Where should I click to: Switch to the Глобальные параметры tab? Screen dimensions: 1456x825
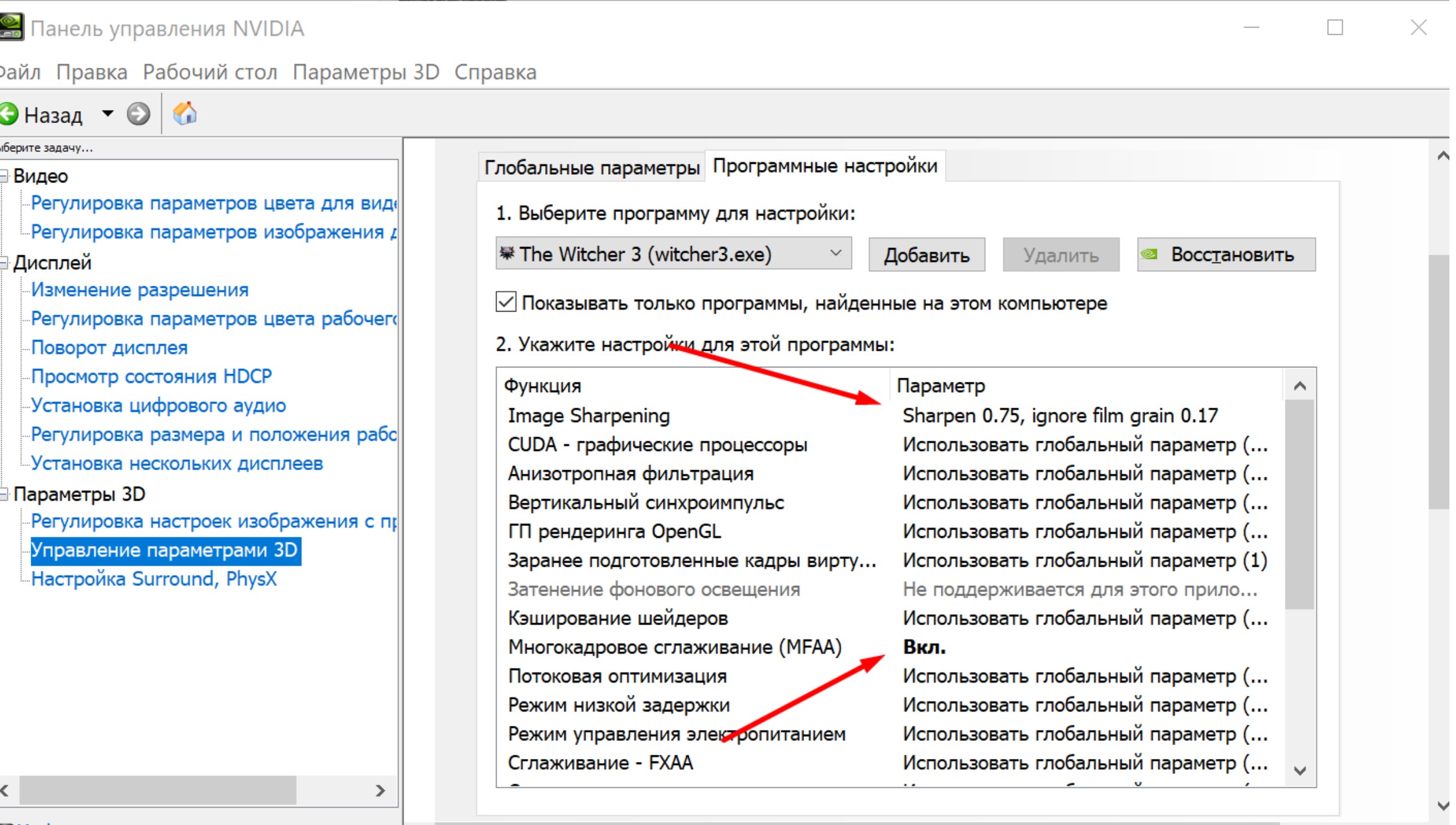point(591,167)
